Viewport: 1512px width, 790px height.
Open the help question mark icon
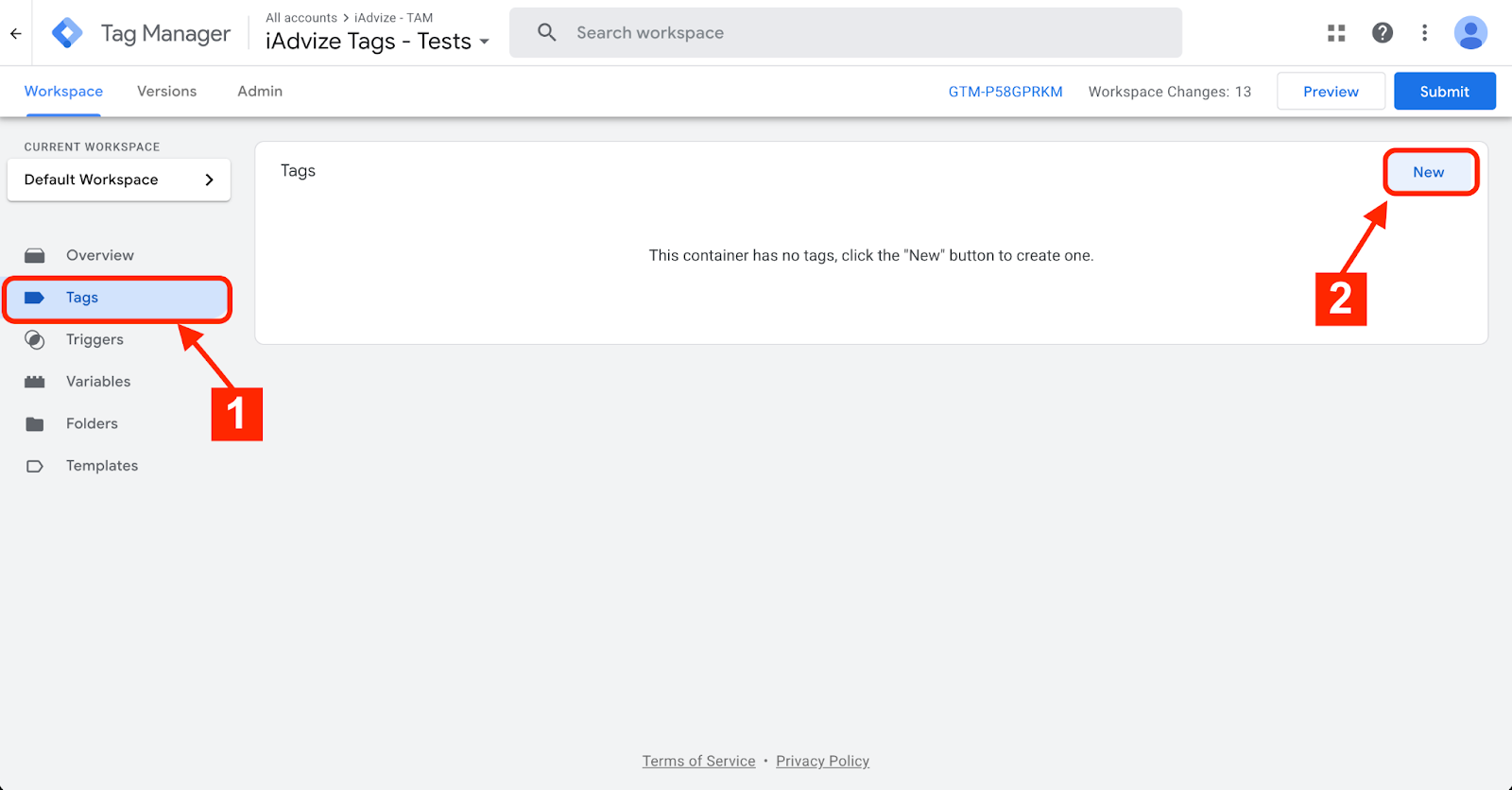pos(1383,33)
